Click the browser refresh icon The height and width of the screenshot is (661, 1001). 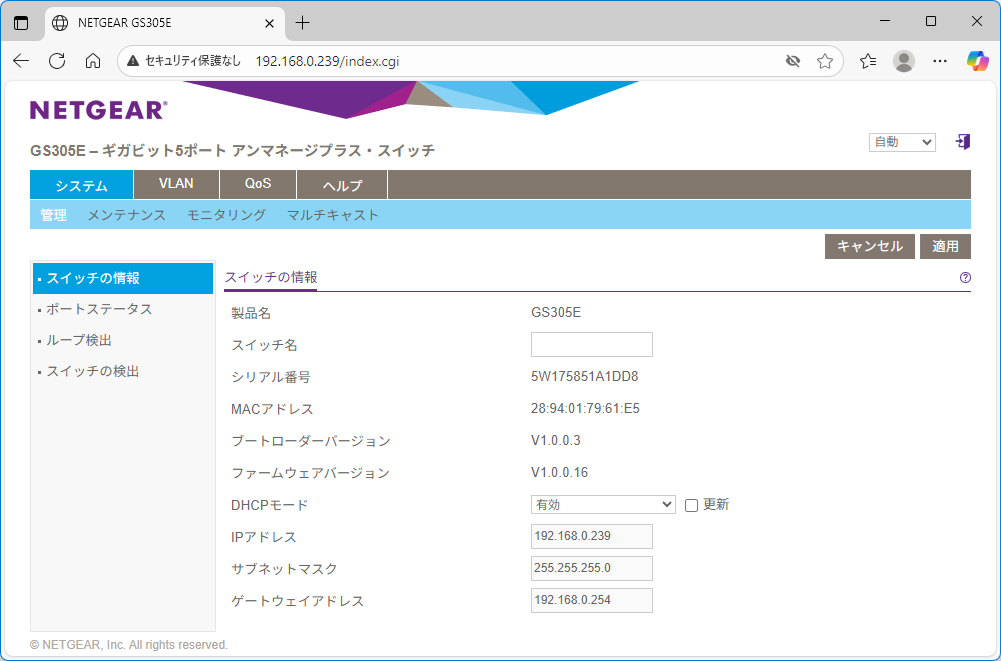pyautogui.click(x=57, y=61)
